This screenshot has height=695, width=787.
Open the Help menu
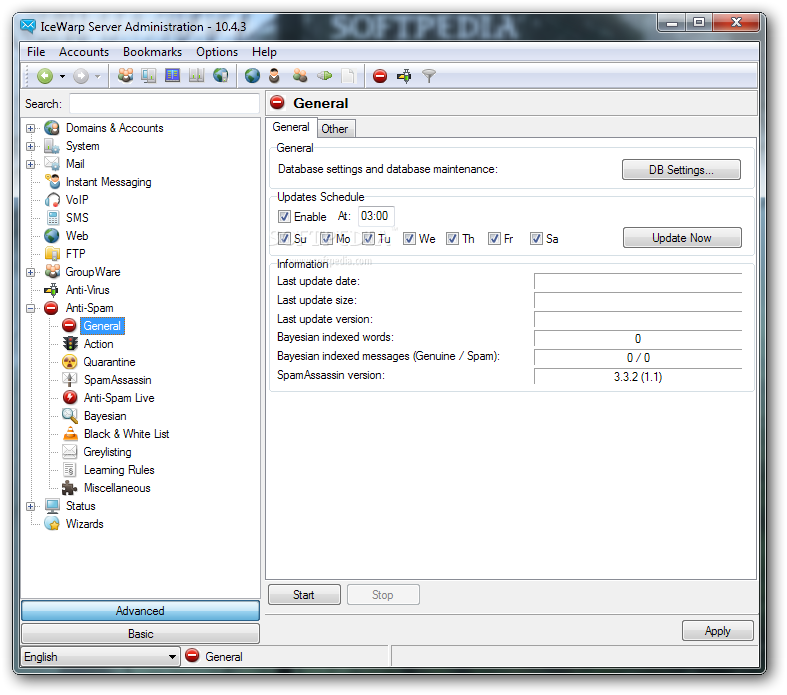coord(264,52)
